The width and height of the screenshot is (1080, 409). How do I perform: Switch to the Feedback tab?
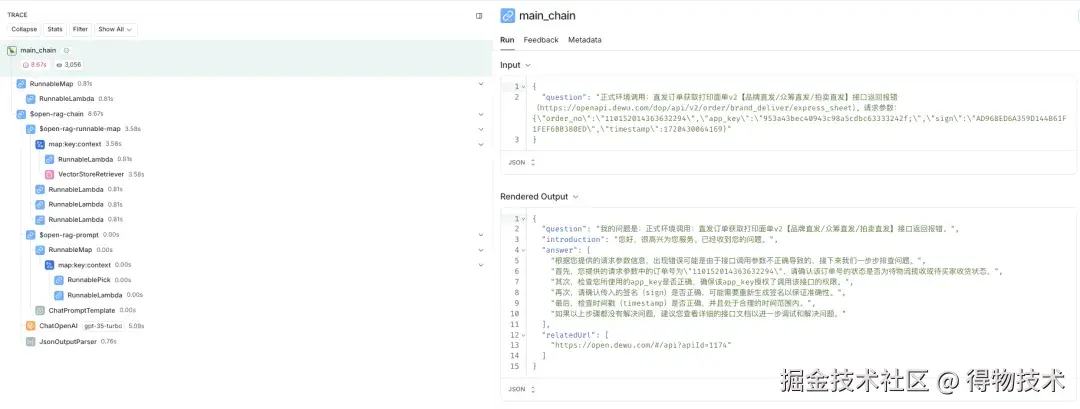click(x=541, y=40)
